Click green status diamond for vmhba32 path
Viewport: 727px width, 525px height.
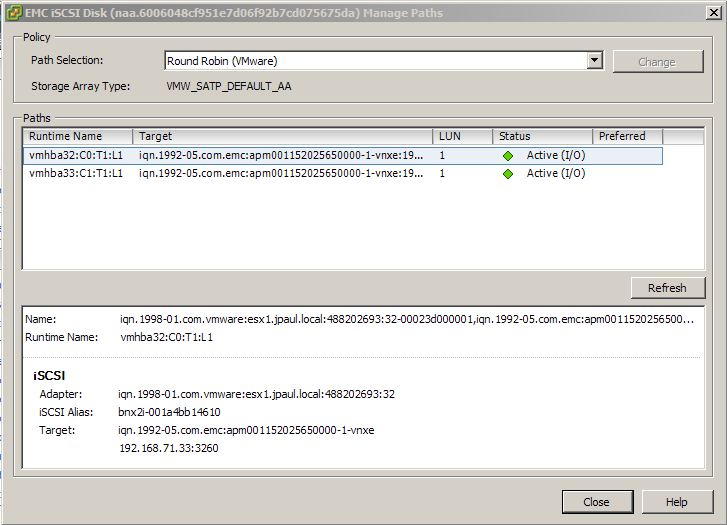tap(508, 156)
